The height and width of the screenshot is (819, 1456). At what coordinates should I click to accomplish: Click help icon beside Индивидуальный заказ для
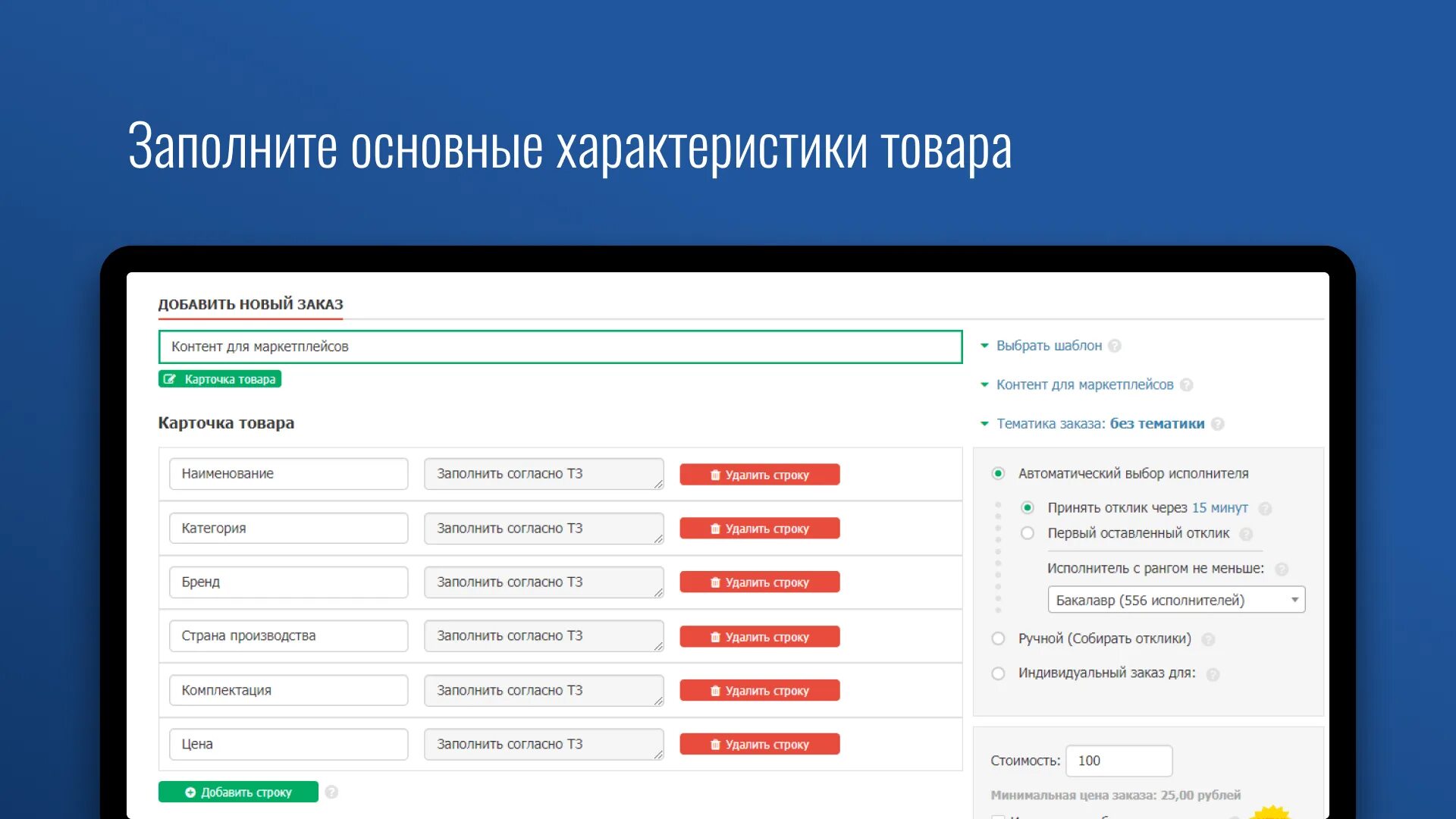[x=1213, y=674]
